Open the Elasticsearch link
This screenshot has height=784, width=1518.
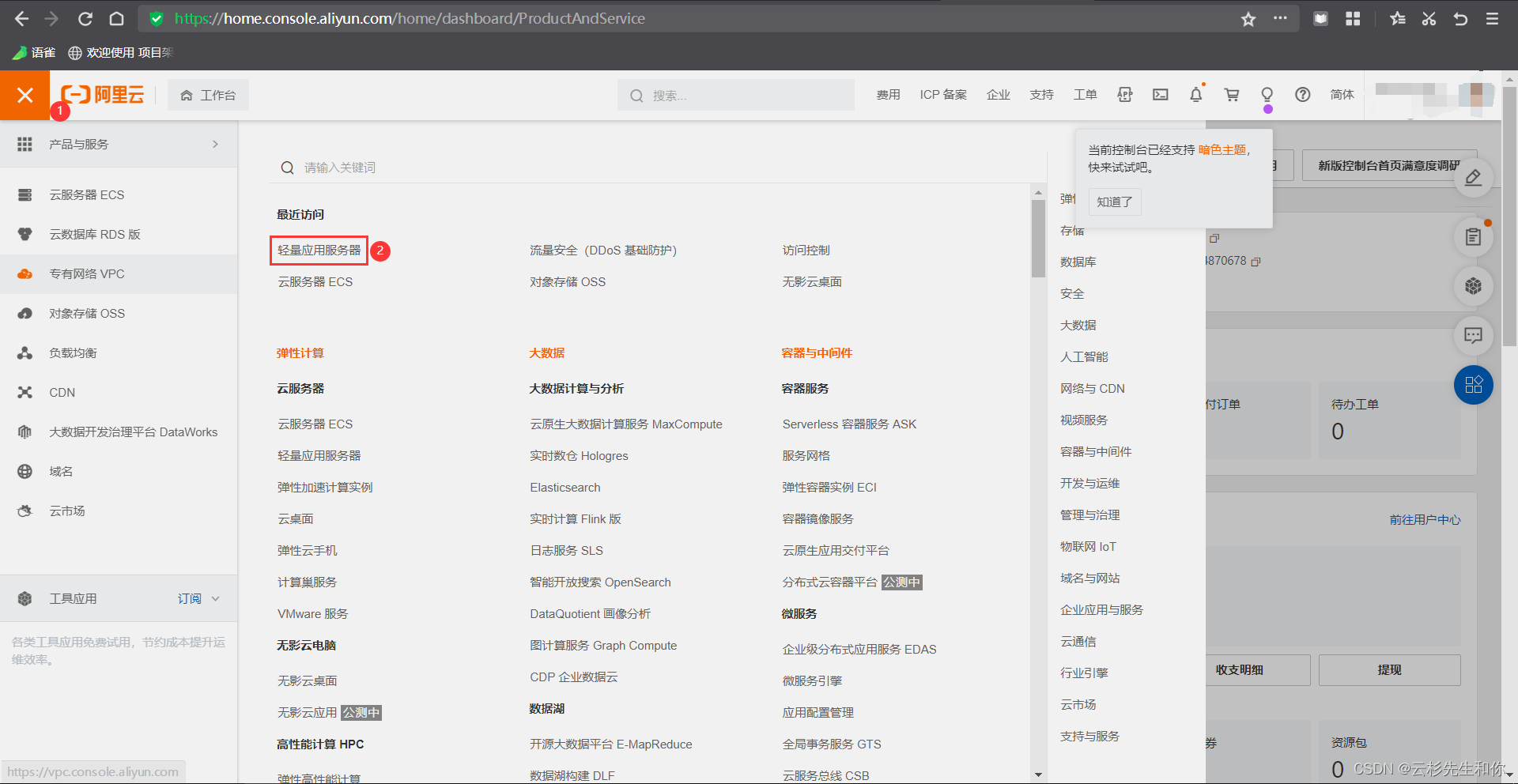565,487
